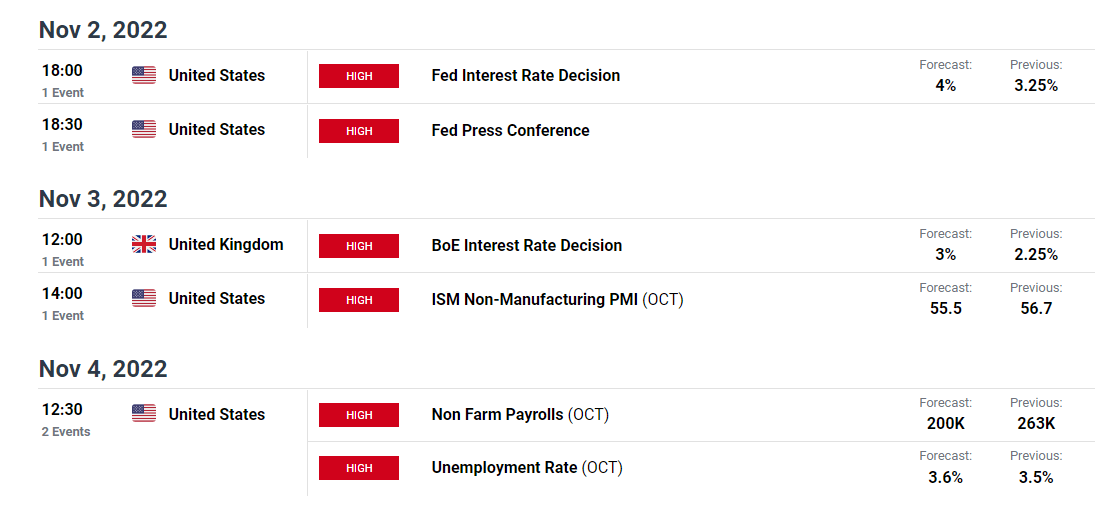This screenshot has height=508, width=1095.
Task: Click HIGH badge next to Unemployment Rate
Action: pos(359,468)
